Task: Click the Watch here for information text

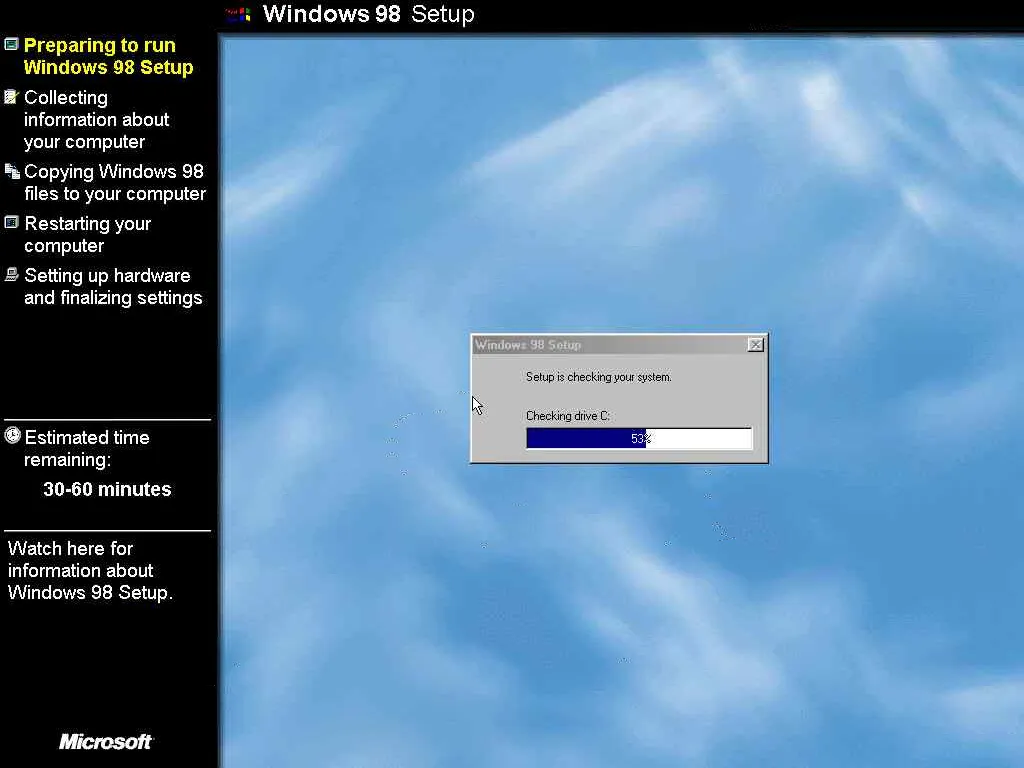Action: pos(90,570)
